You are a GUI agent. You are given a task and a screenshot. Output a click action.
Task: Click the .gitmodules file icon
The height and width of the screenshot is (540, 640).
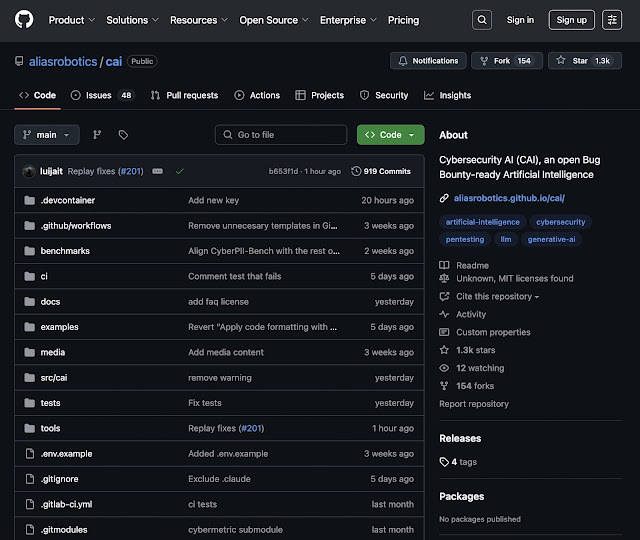(30, 529)
